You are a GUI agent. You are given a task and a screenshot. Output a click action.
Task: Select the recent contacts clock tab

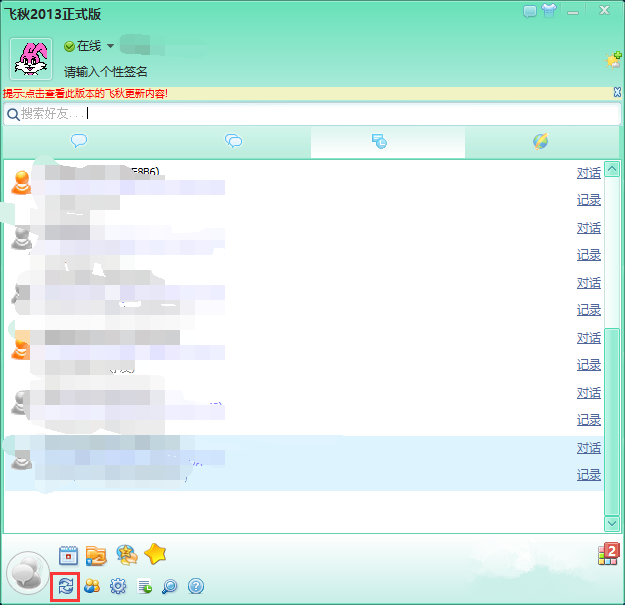click(387, 141)
